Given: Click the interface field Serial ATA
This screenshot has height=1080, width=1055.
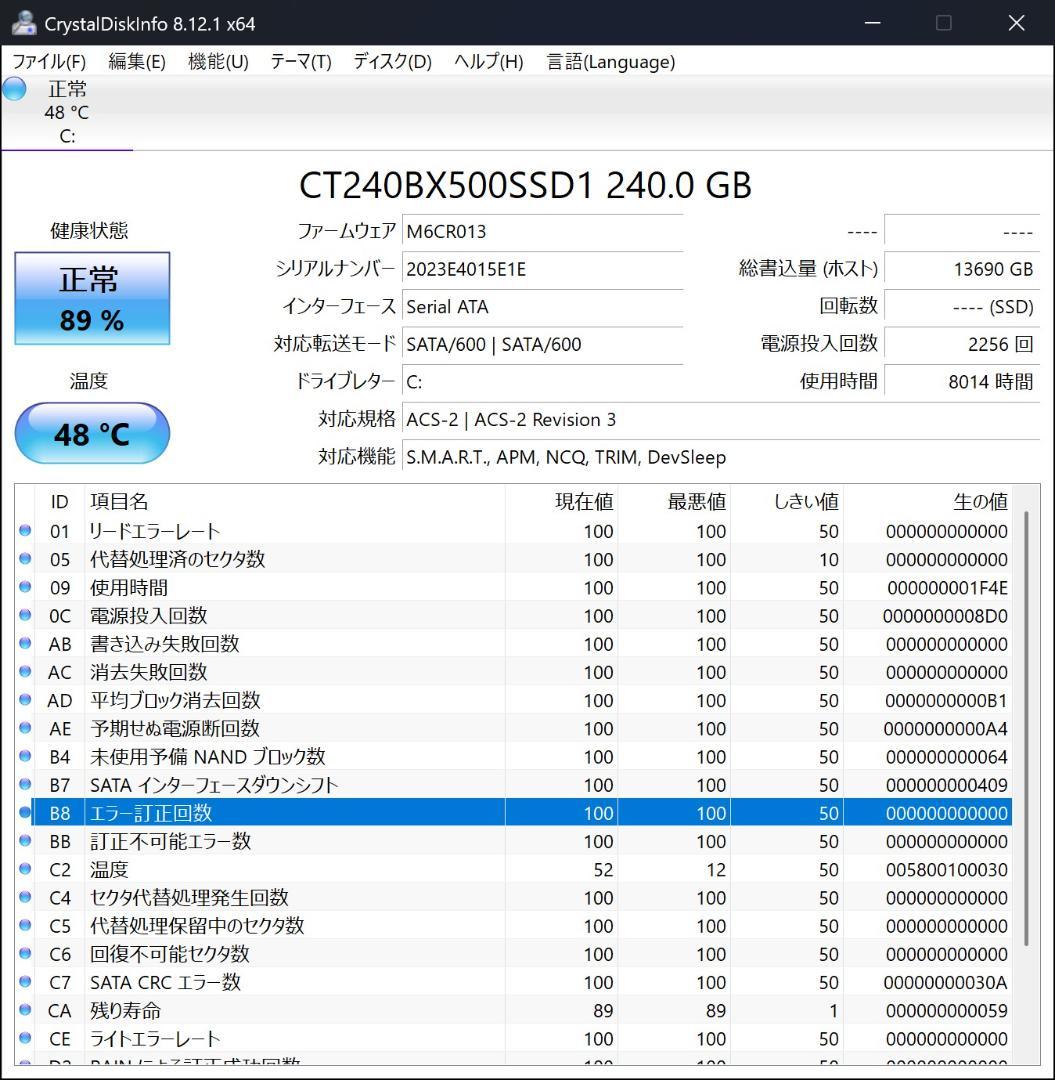Looking at the screenshot, I should point(543,307).
